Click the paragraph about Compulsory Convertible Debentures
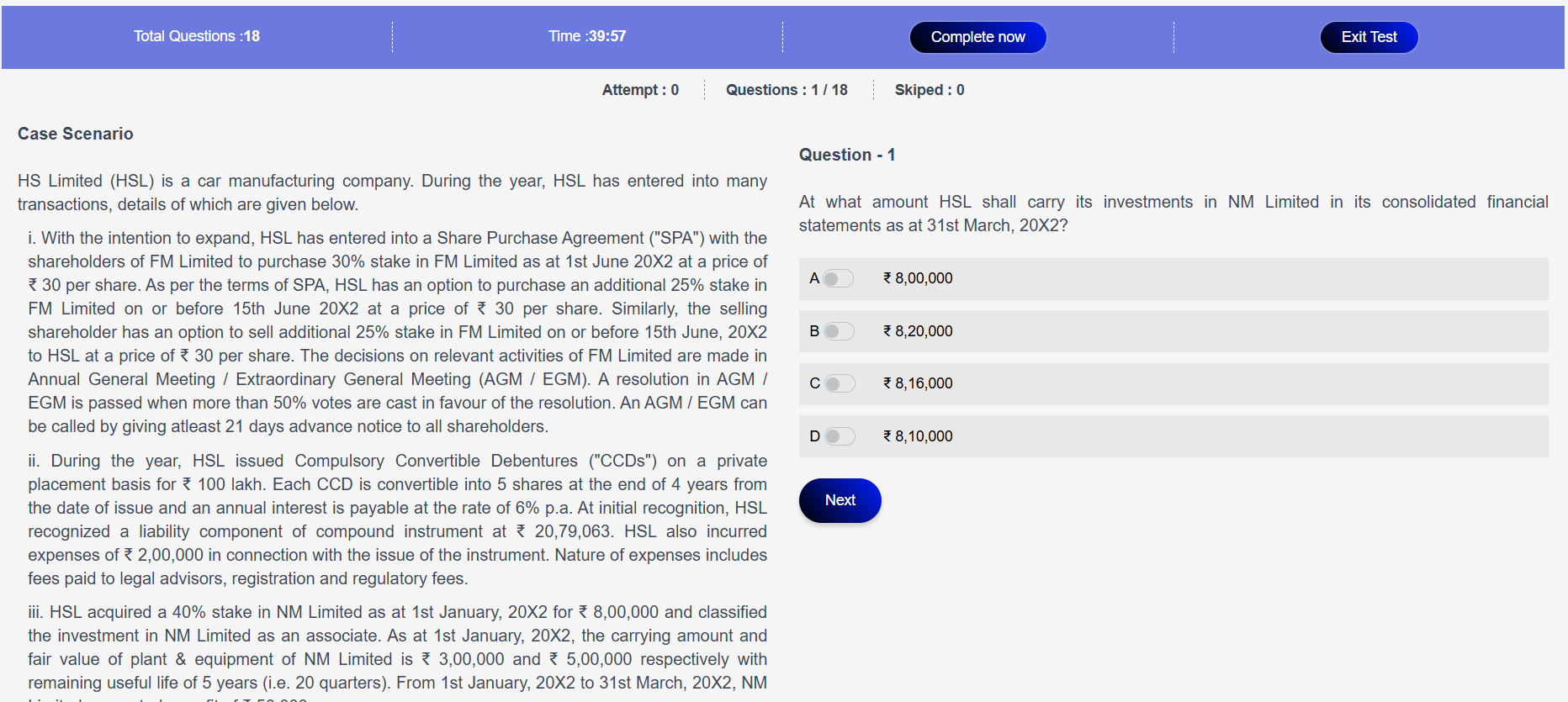The image size is (1568, 702). click(397, 520)
